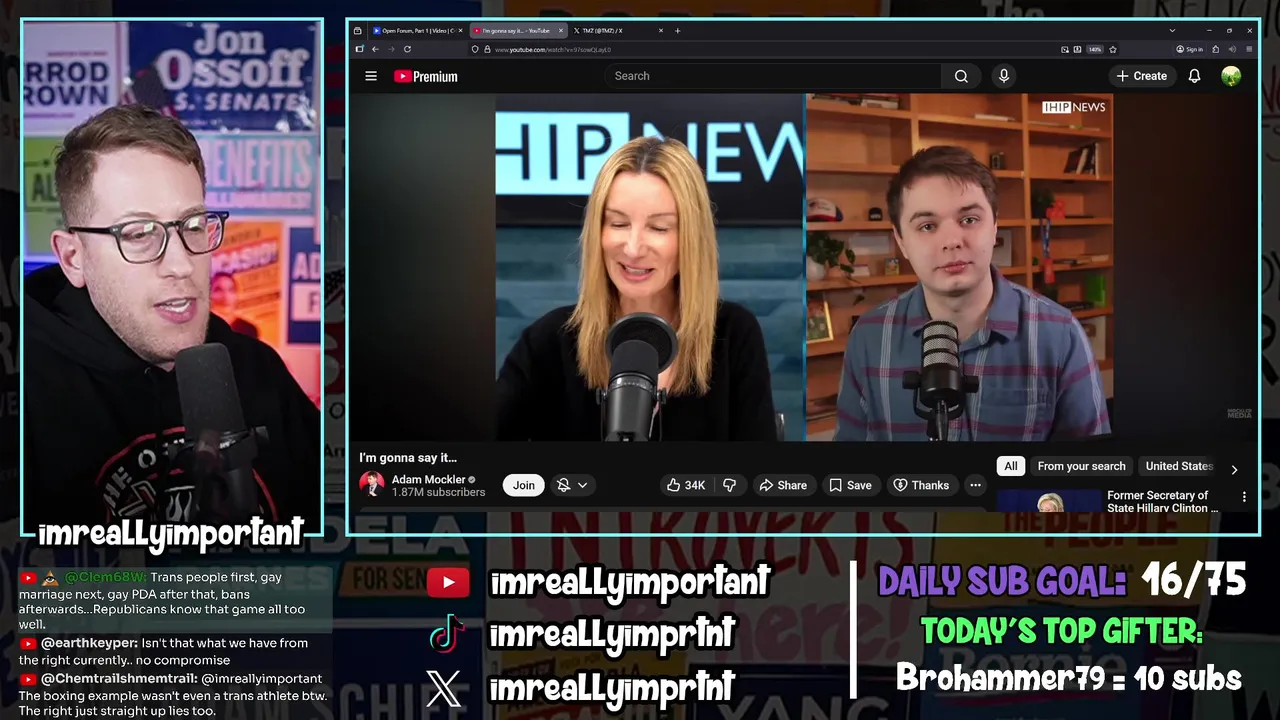Close the TMZ (@TMZ) / X tab

pyautogui.click(x=661, y=31)
